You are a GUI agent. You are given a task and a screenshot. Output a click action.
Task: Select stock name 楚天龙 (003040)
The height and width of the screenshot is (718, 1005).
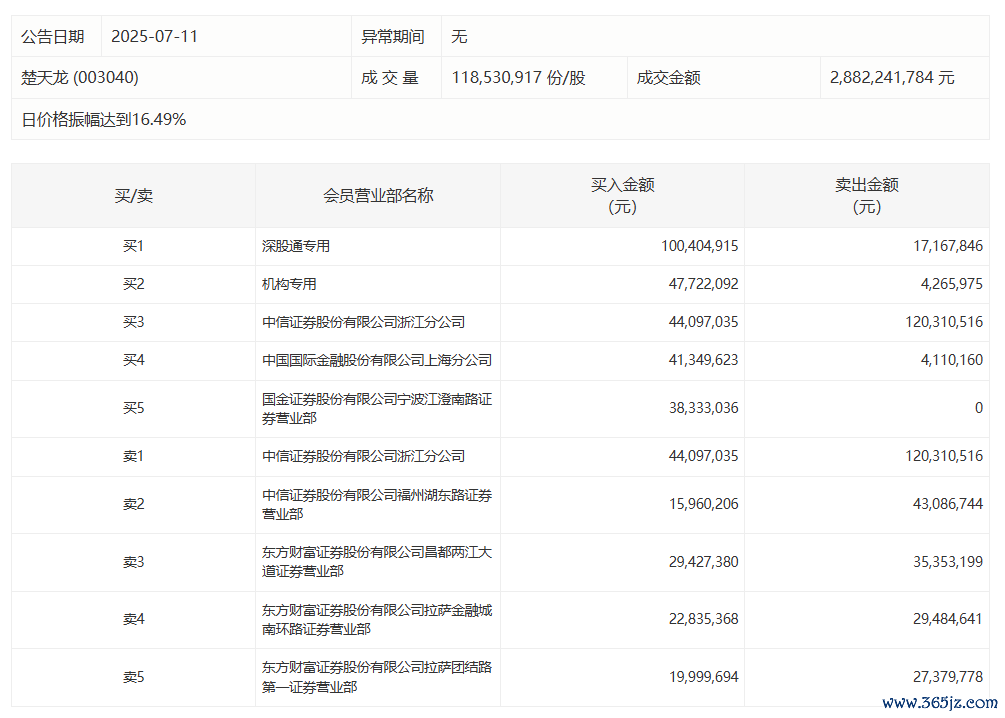(80, 77)
